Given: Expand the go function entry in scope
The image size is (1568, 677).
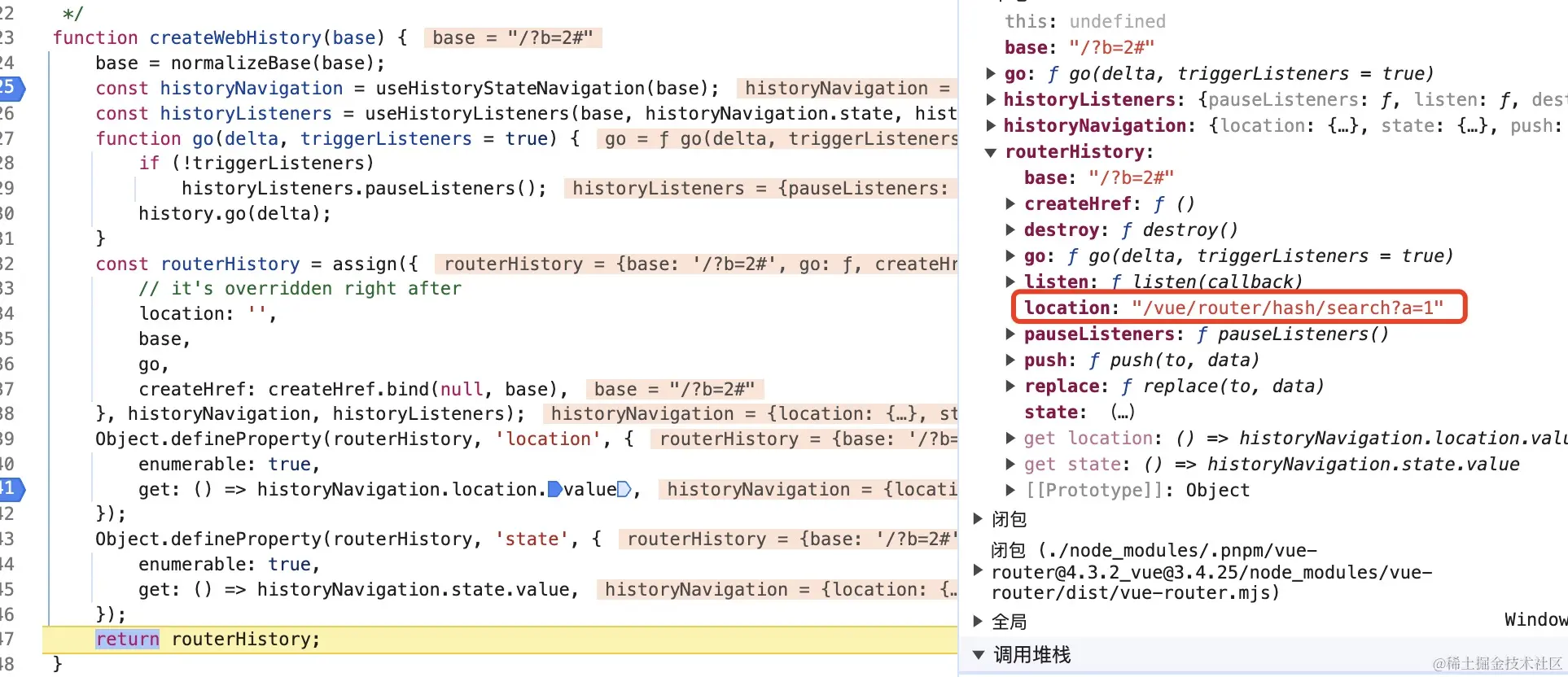Looking at the screenshot, I should coord(991,73).
